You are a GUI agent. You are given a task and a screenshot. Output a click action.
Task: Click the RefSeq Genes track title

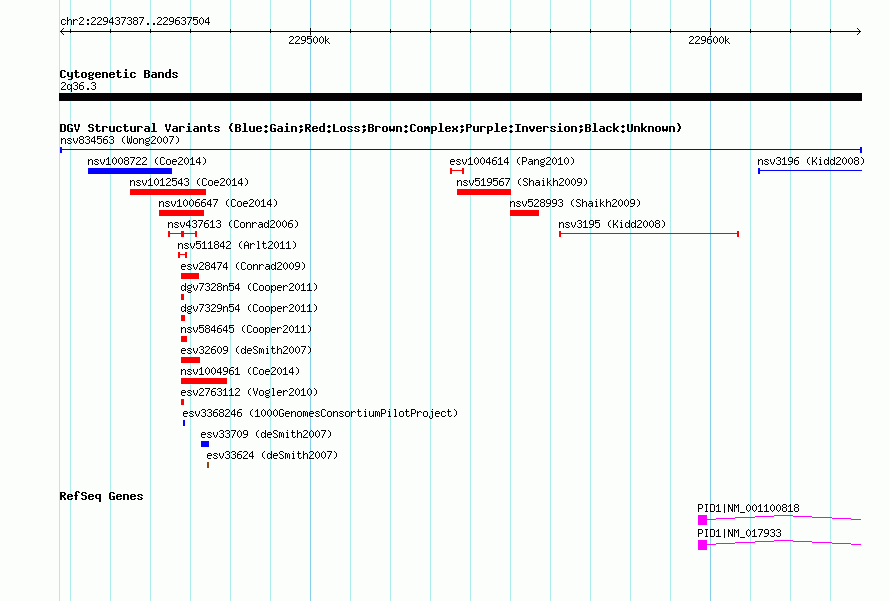tap(101, 496)
